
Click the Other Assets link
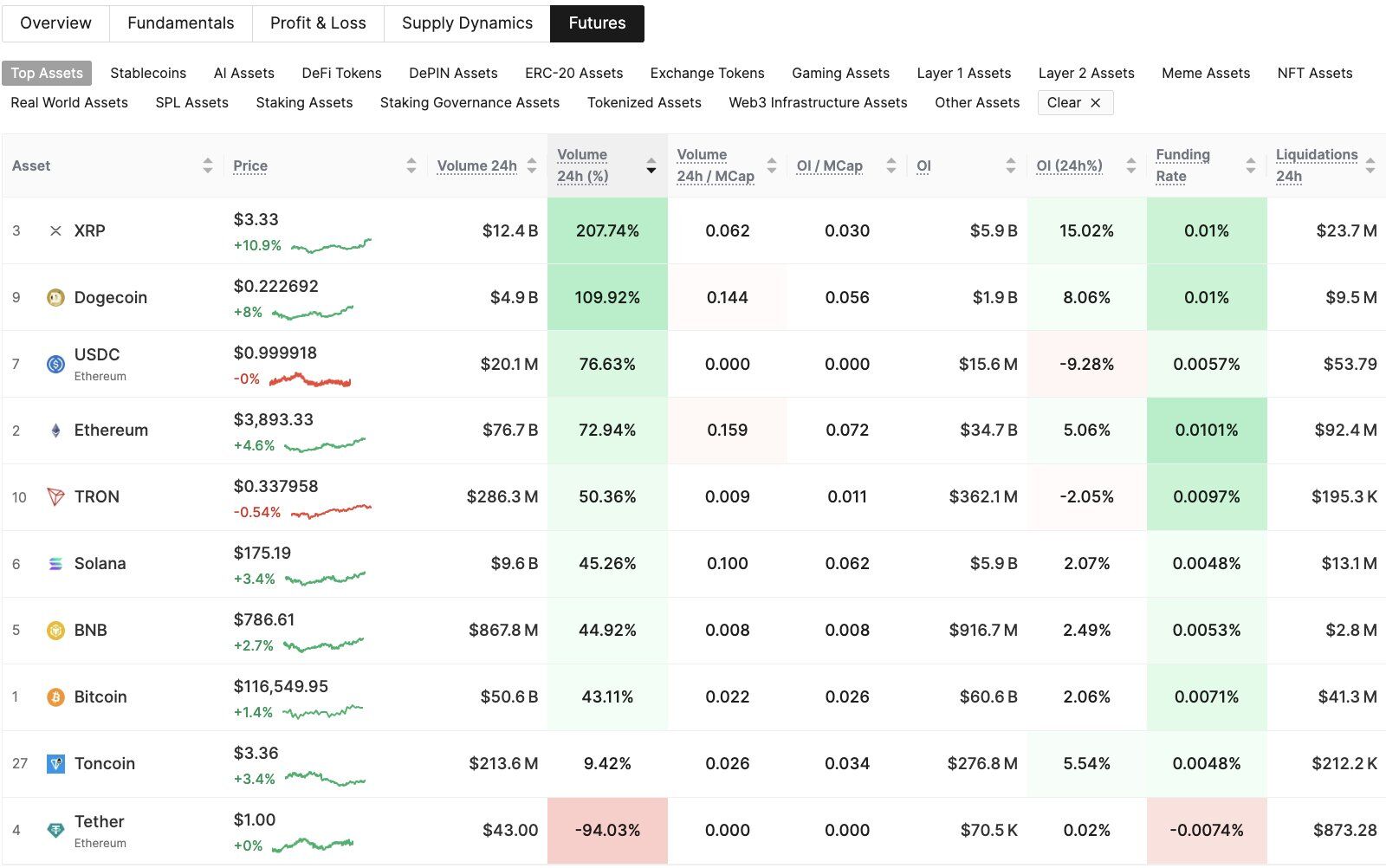(x=976, y=102)
